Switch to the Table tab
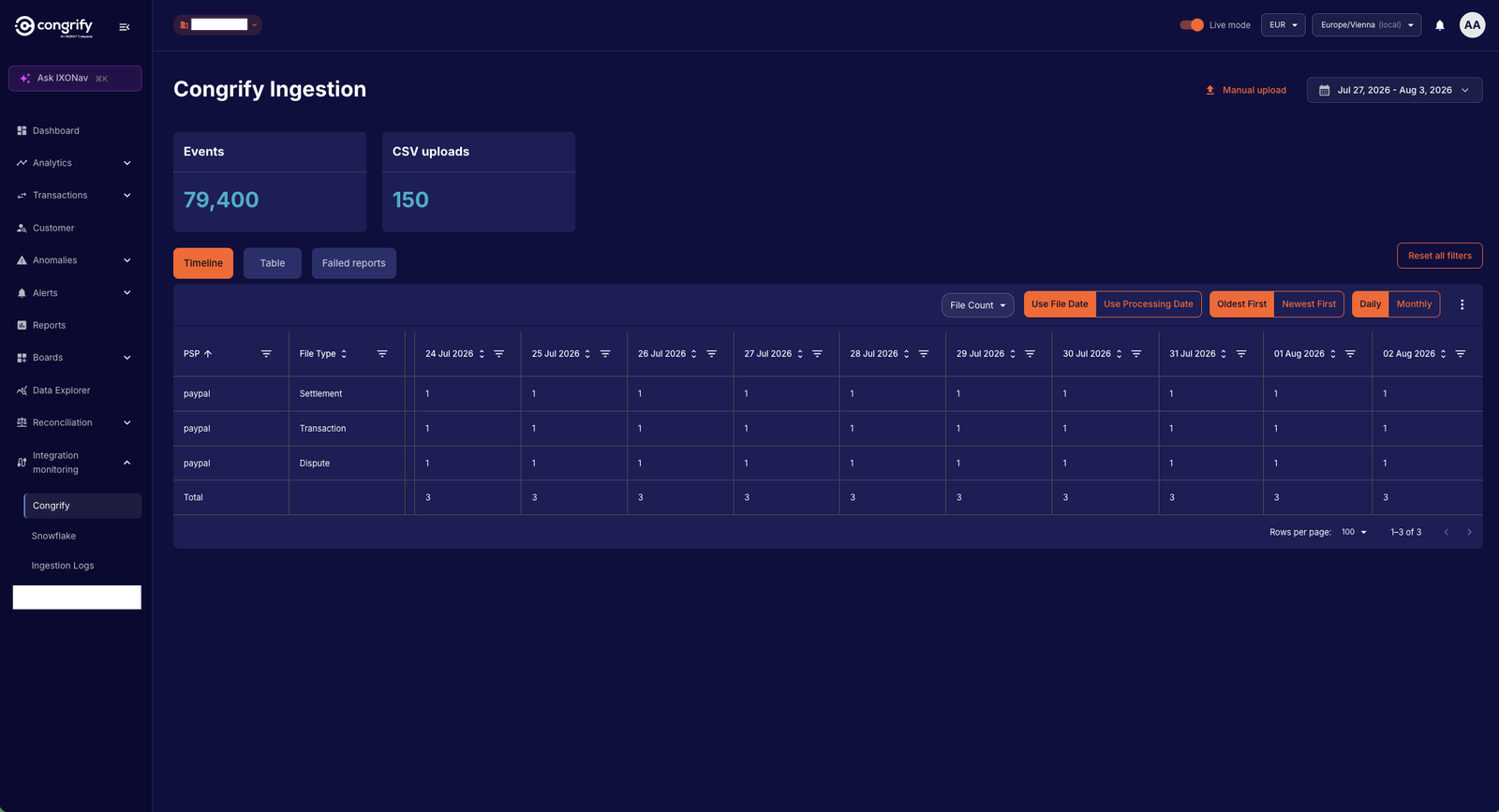The width and height of the screenshot is (1499, 812). 273,263
